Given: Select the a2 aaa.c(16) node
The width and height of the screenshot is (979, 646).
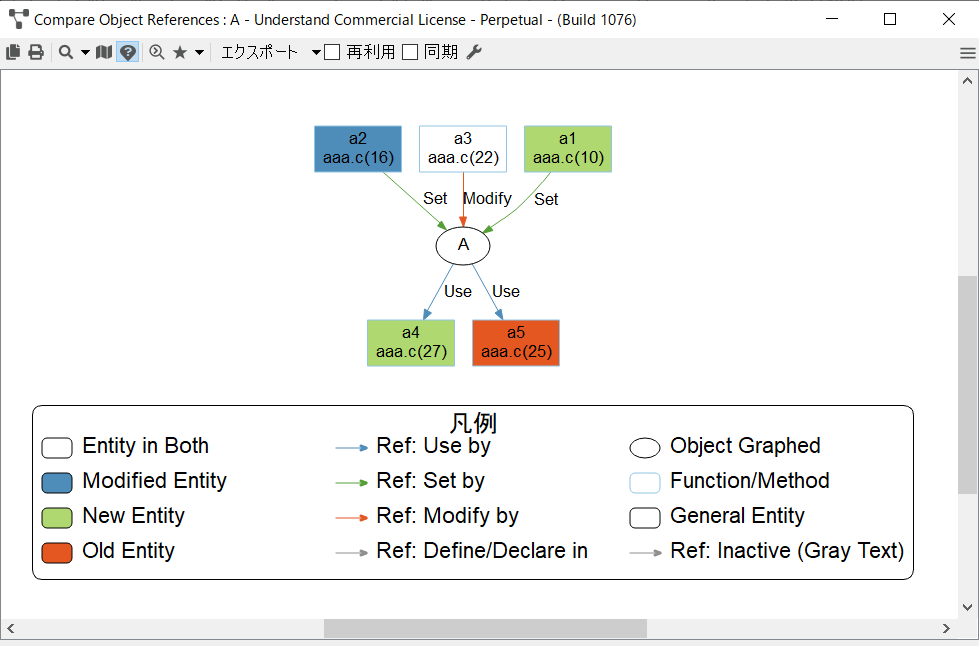Looking at the screenshot, I should (x=358, y=149).
